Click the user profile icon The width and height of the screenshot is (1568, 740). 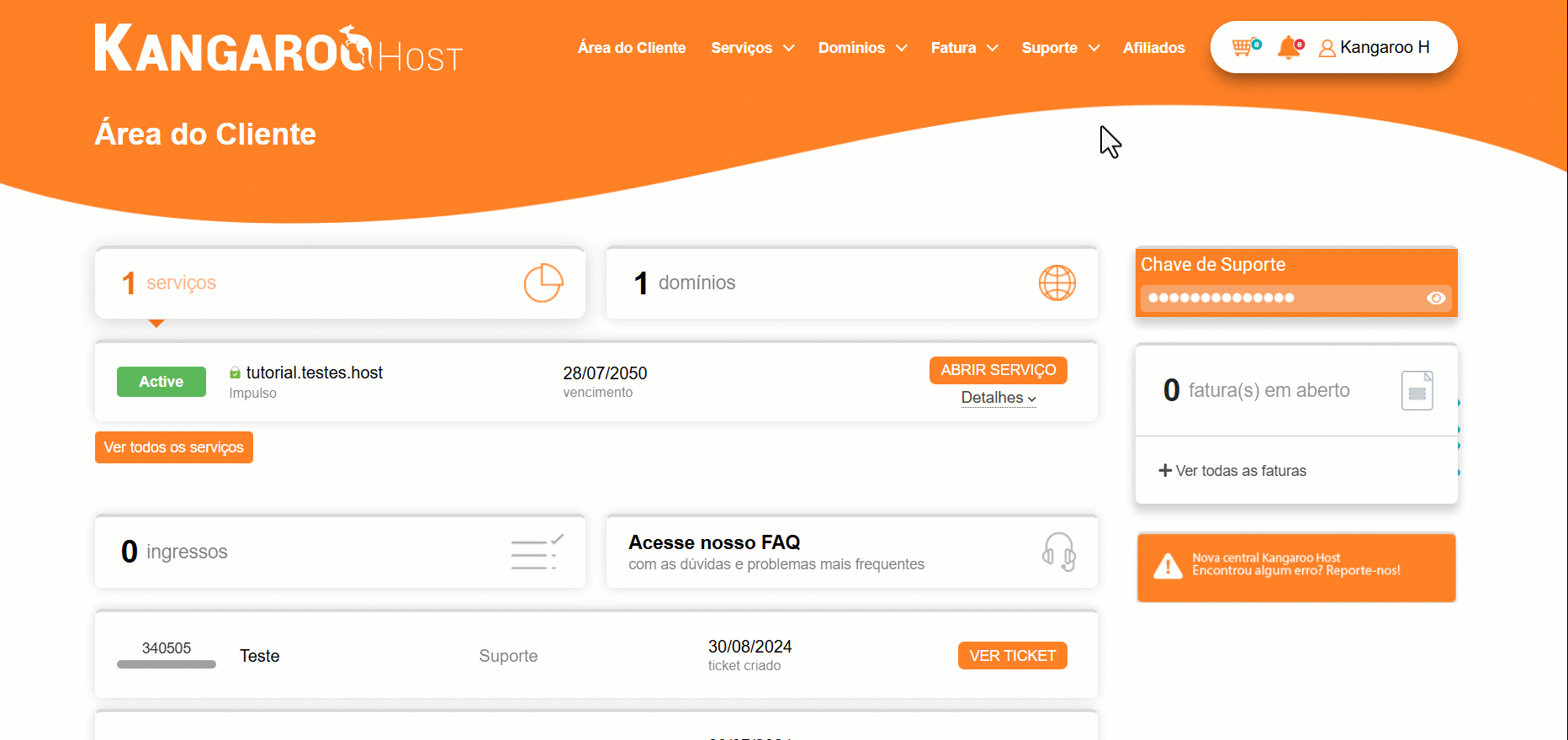pyautogui.click(x=1327, y=49)
